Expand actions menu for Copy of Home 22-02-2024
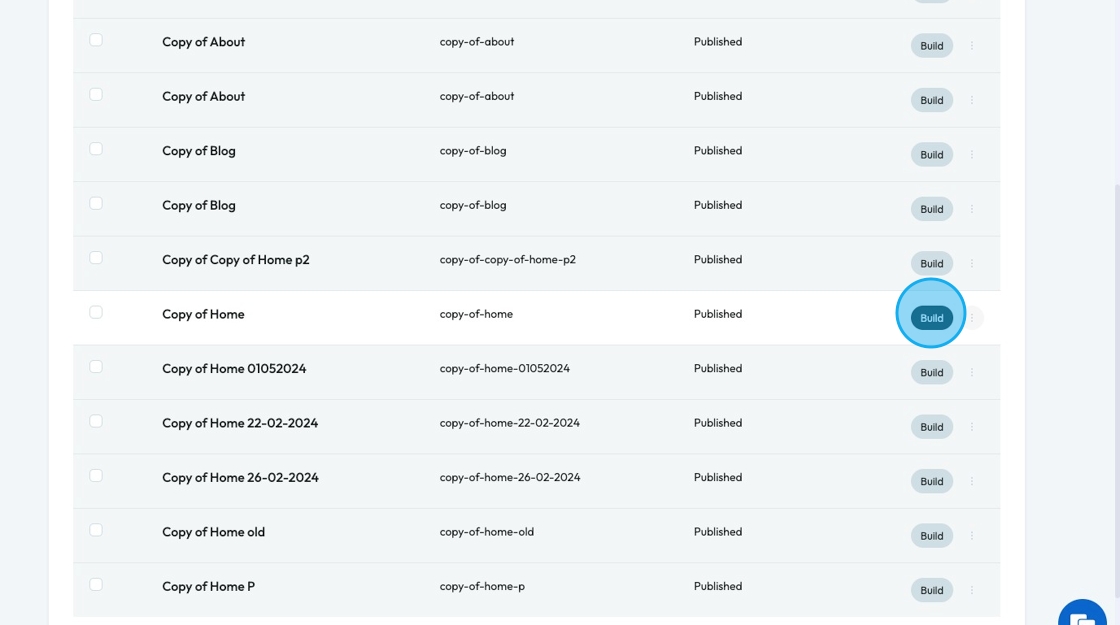This screenshot has width=1120, height=625. coord(972,427)
